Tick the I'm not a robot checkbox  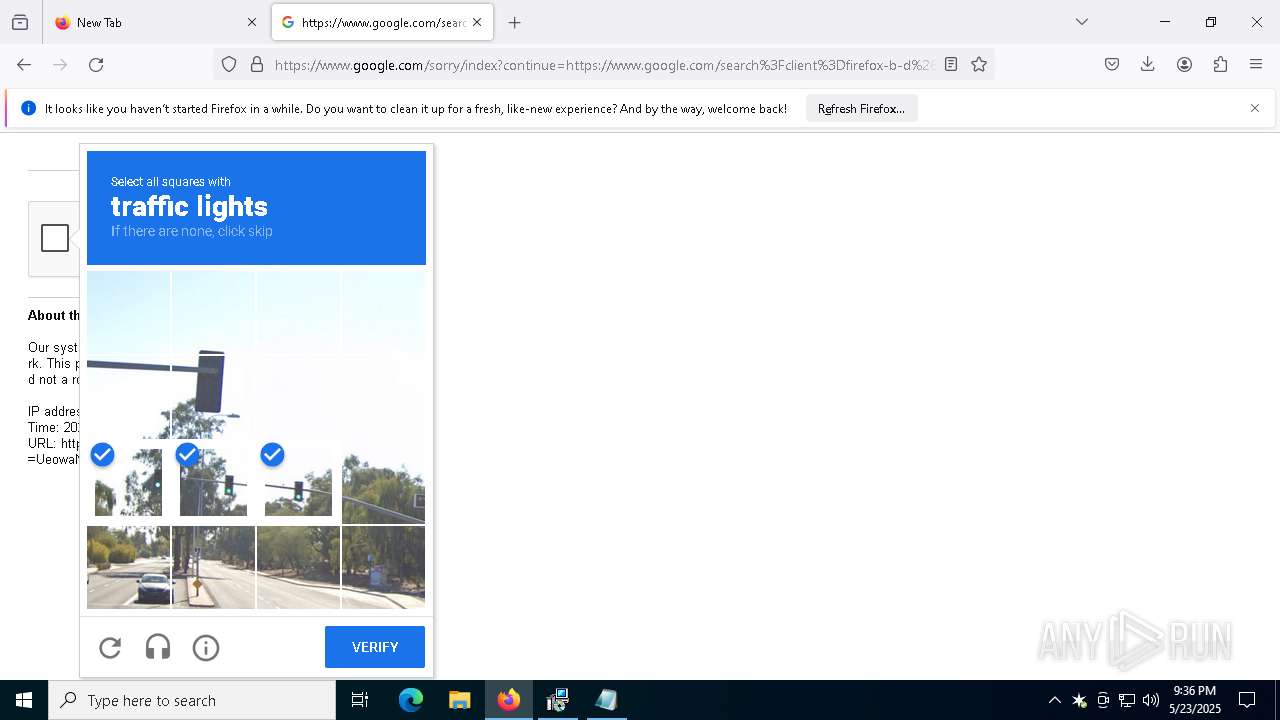pos(55,238)
